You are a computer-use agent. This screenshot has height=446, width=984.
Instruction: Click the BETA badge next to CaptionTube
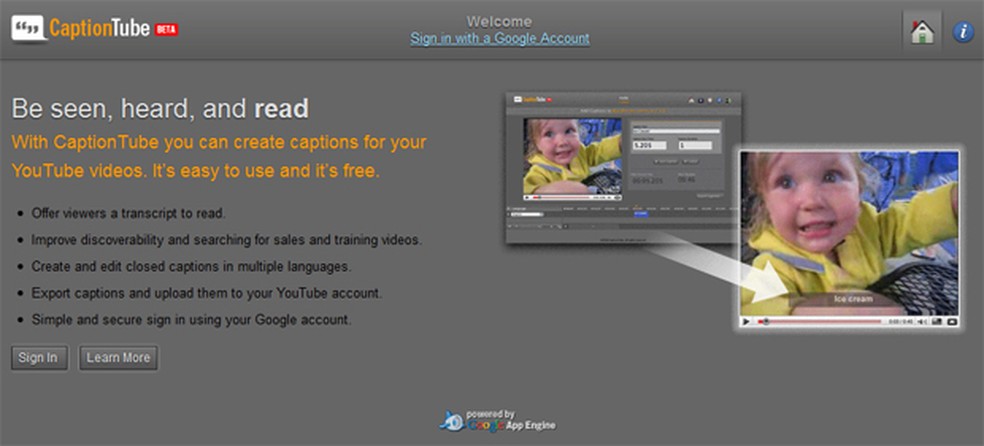pos(166,29)
